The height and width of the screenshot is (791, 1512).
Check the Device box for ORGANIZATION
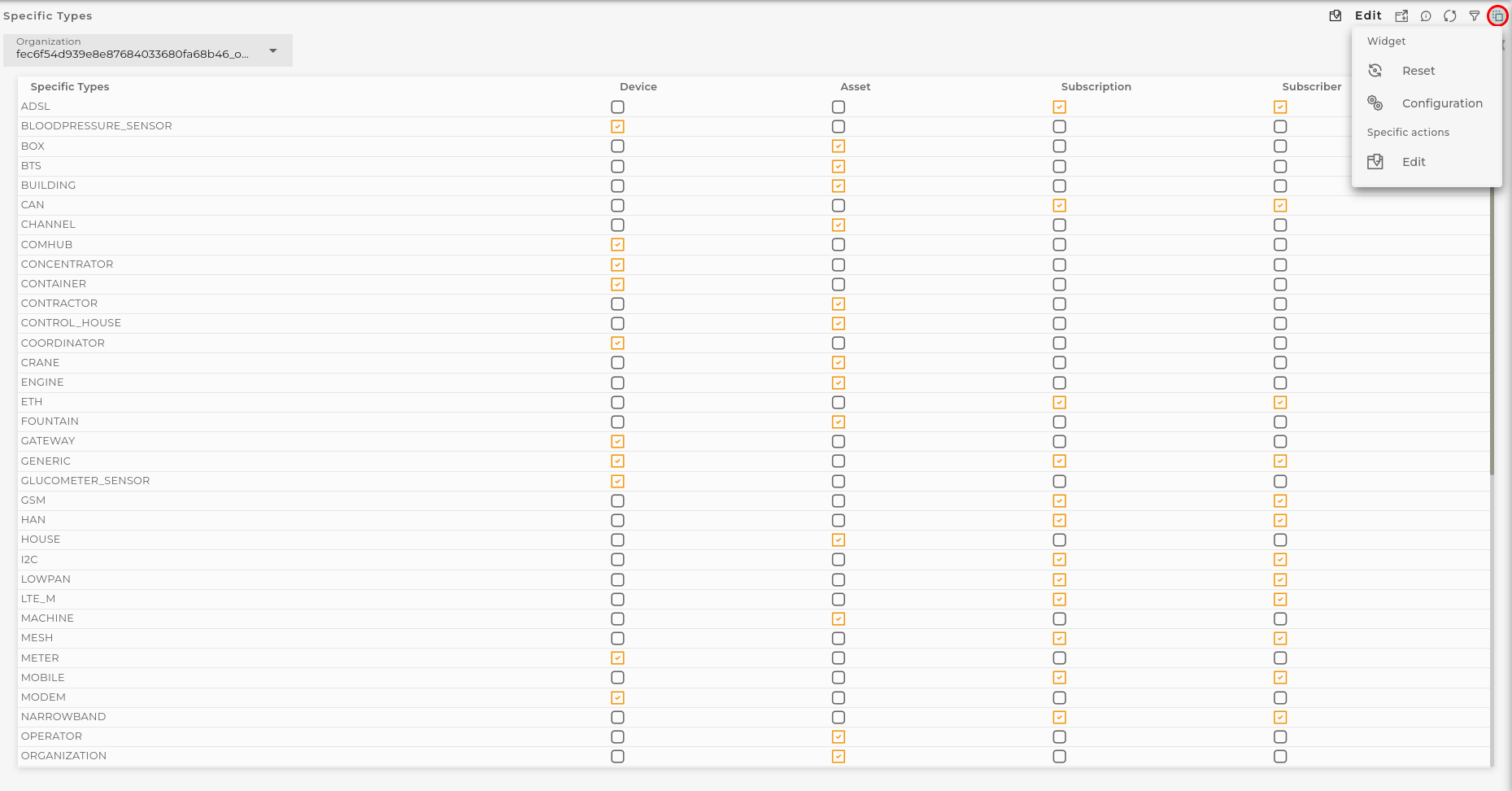[617, 756]
